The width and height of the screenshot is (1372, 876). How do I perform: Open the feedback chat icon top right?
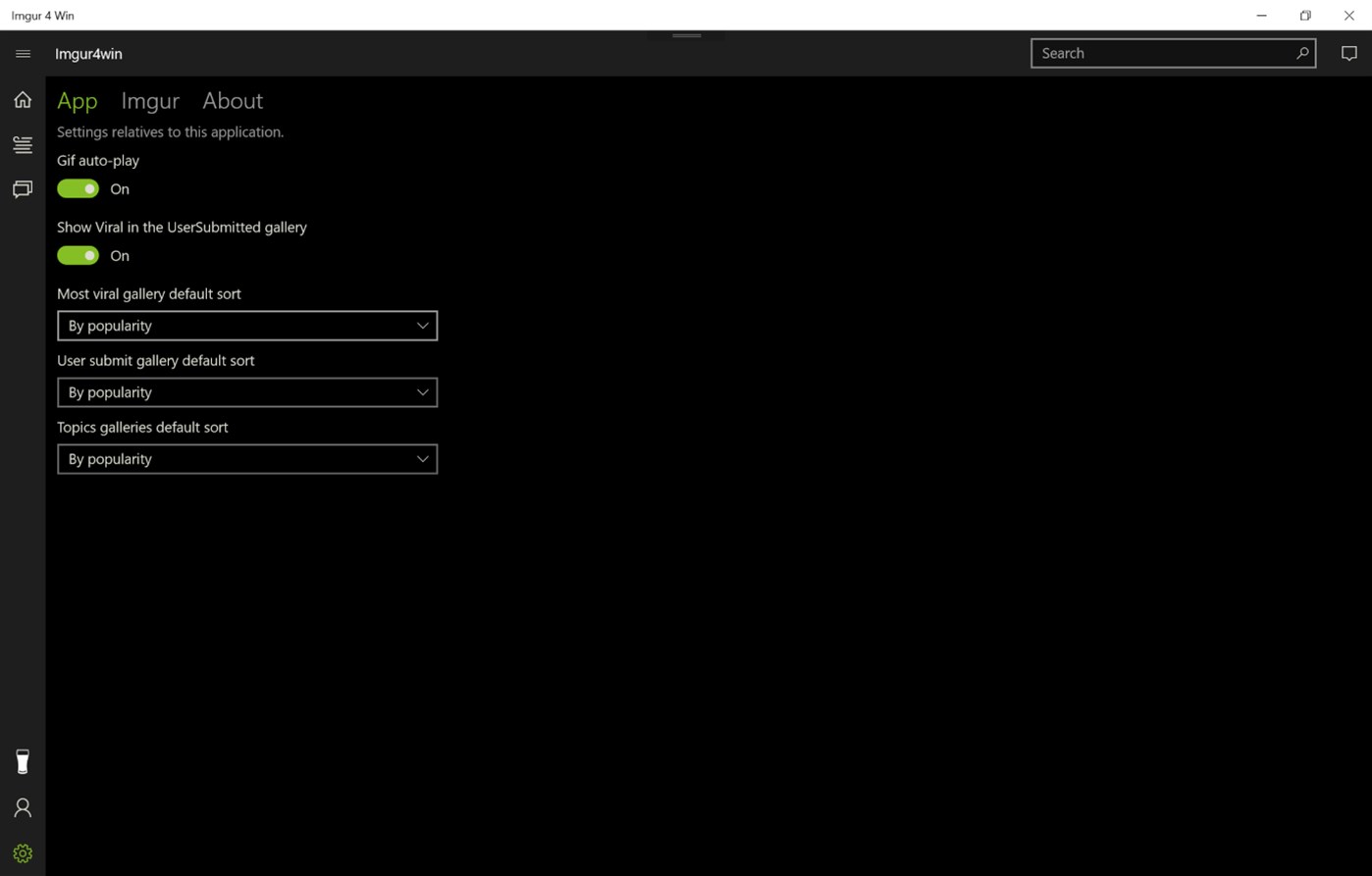coord(1349,54)
